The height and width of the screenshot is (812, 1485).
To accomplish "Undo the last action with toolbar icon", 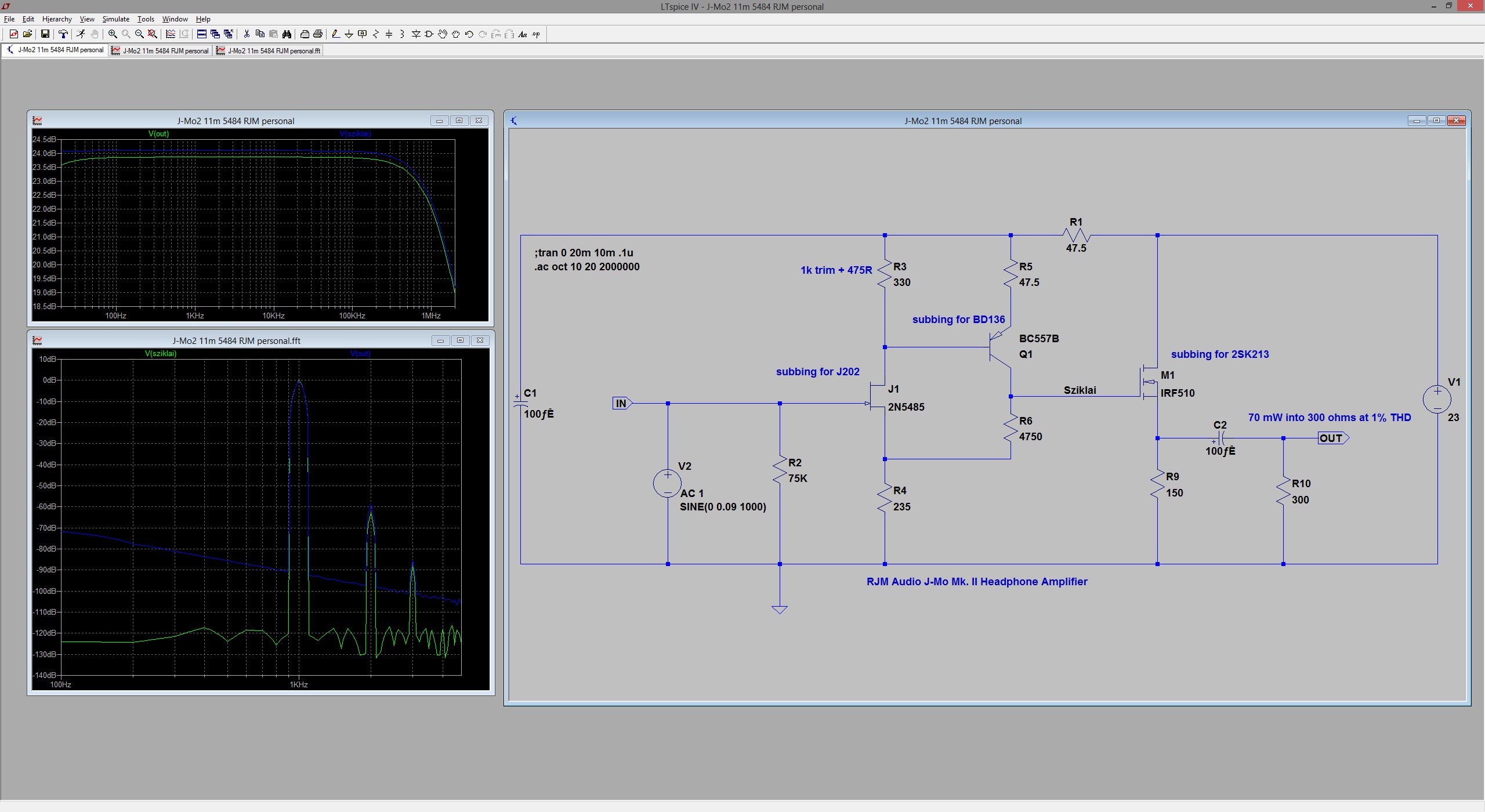I will click(x=469, y=34).
